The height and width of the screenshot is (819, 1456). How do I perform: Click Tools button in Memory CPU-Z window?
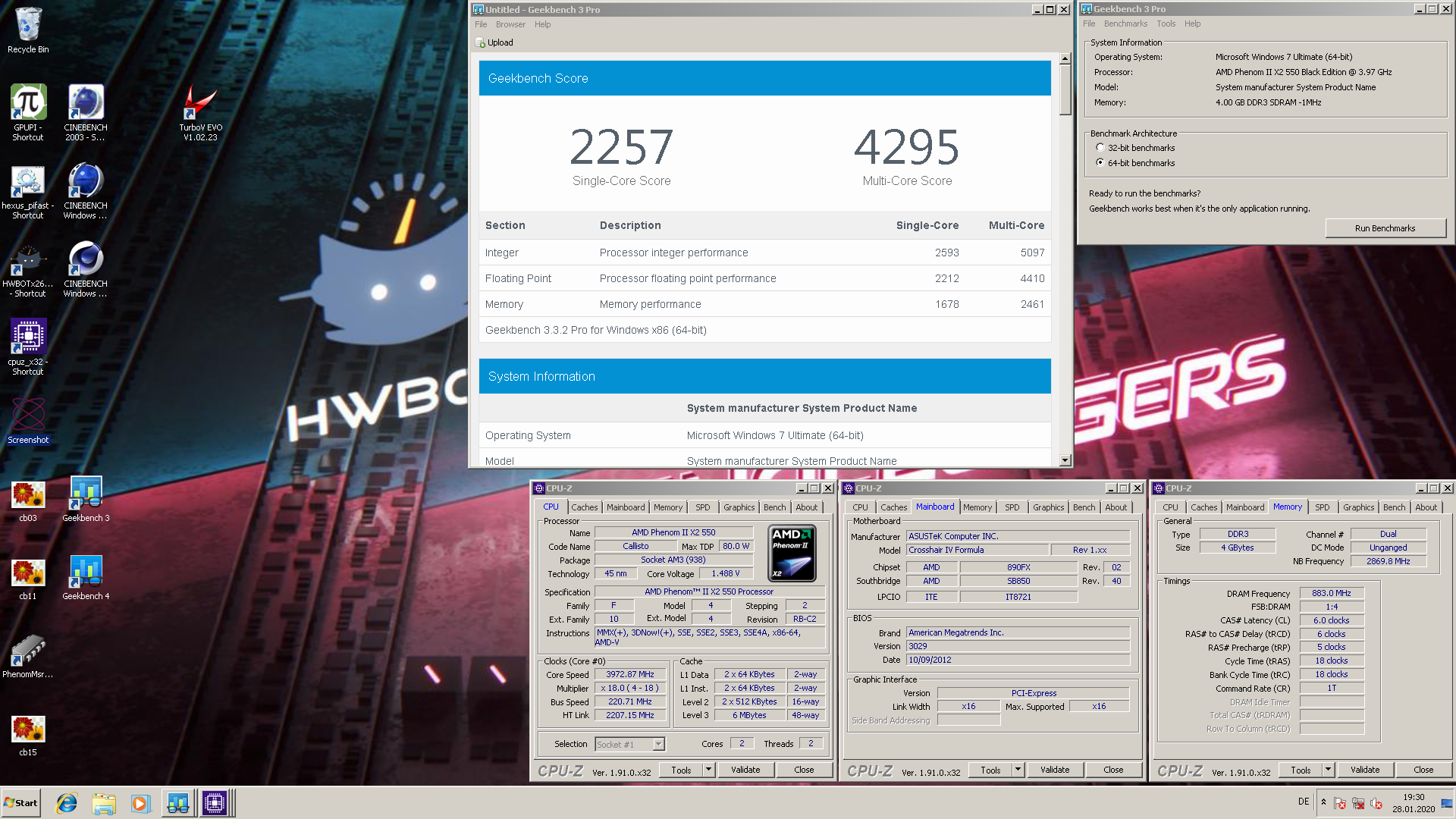point(1301,770)
